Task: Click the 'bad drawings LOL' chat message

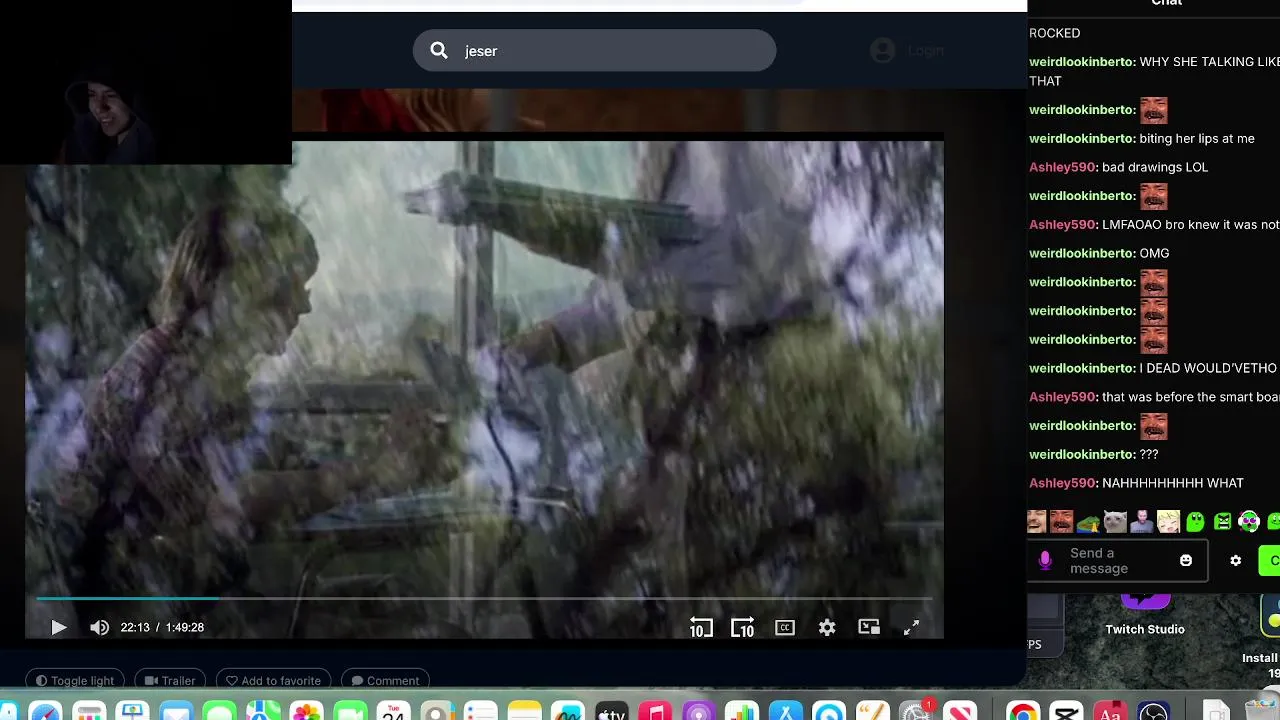Action: [1155, 167]
